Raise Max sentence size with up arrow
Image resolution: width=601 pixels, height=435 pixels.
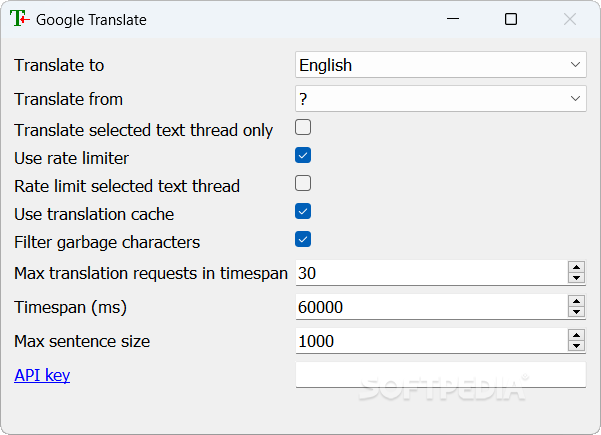576,335
